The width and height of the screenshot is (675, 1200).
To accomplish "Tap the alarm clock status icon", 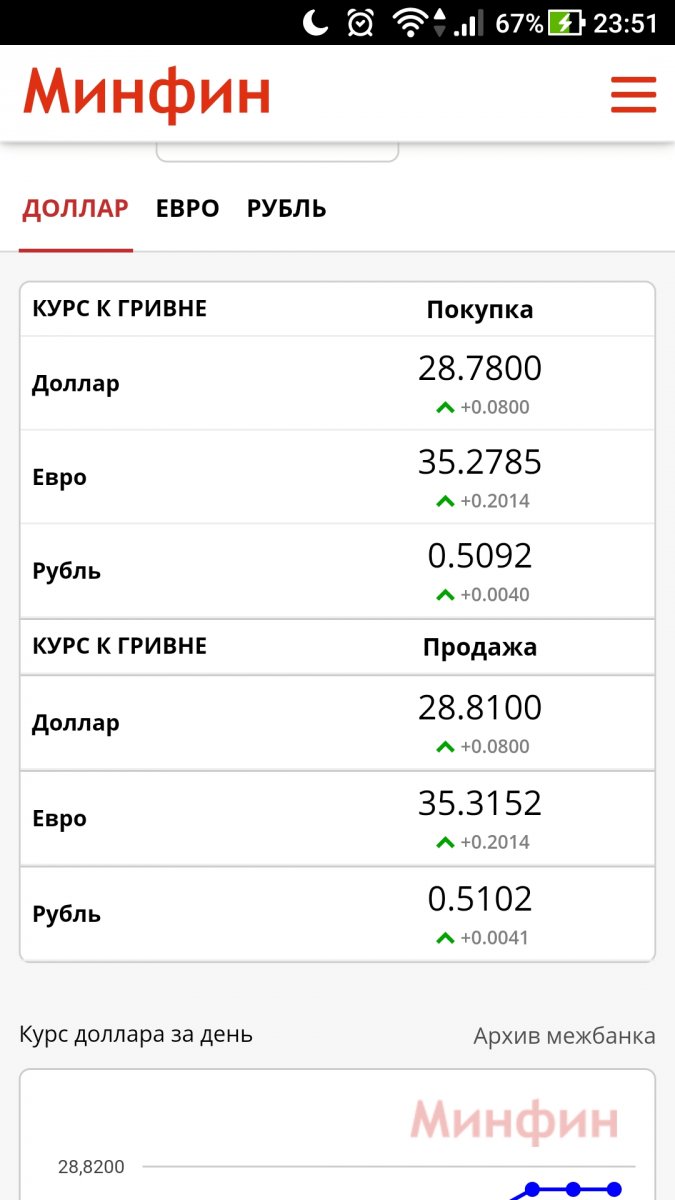I will pyautogui.click(x=361, y=22).
